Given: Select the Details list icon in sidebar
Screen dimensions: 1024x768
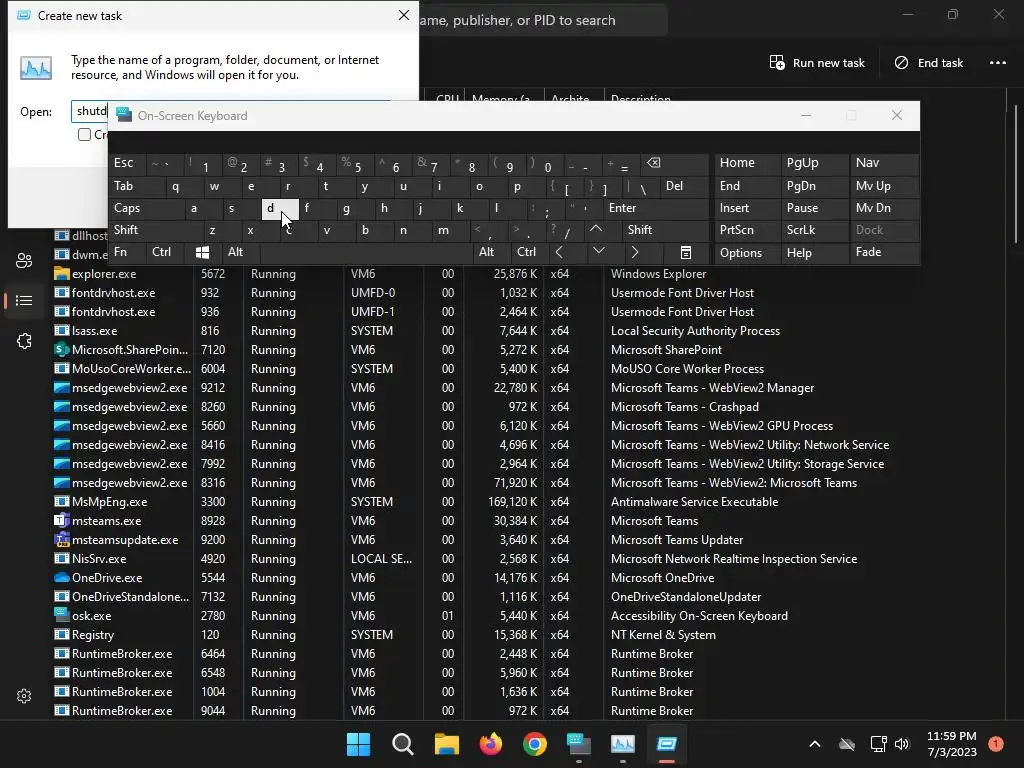Looking at the screenshot, I should [24, 300].
